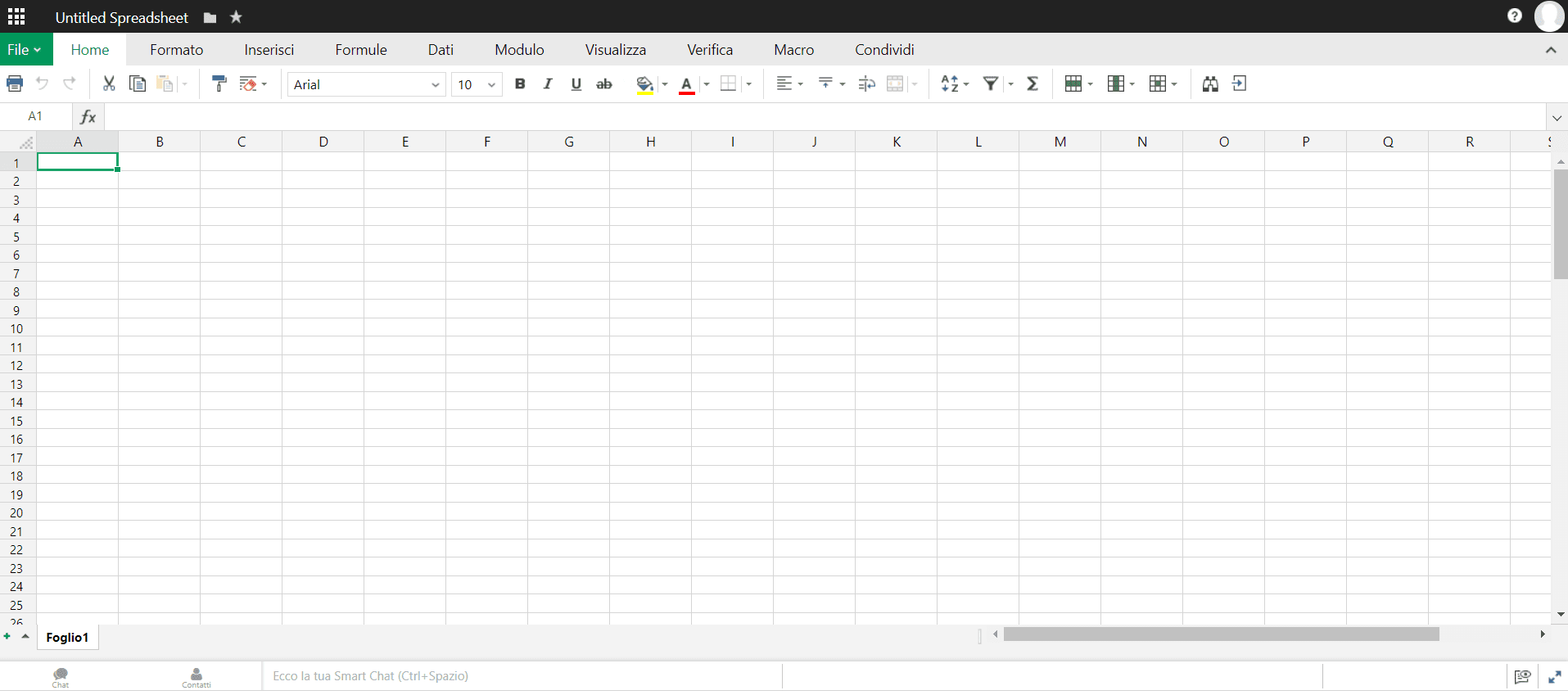Click the Print icon in toolbar

coord(15,83)
